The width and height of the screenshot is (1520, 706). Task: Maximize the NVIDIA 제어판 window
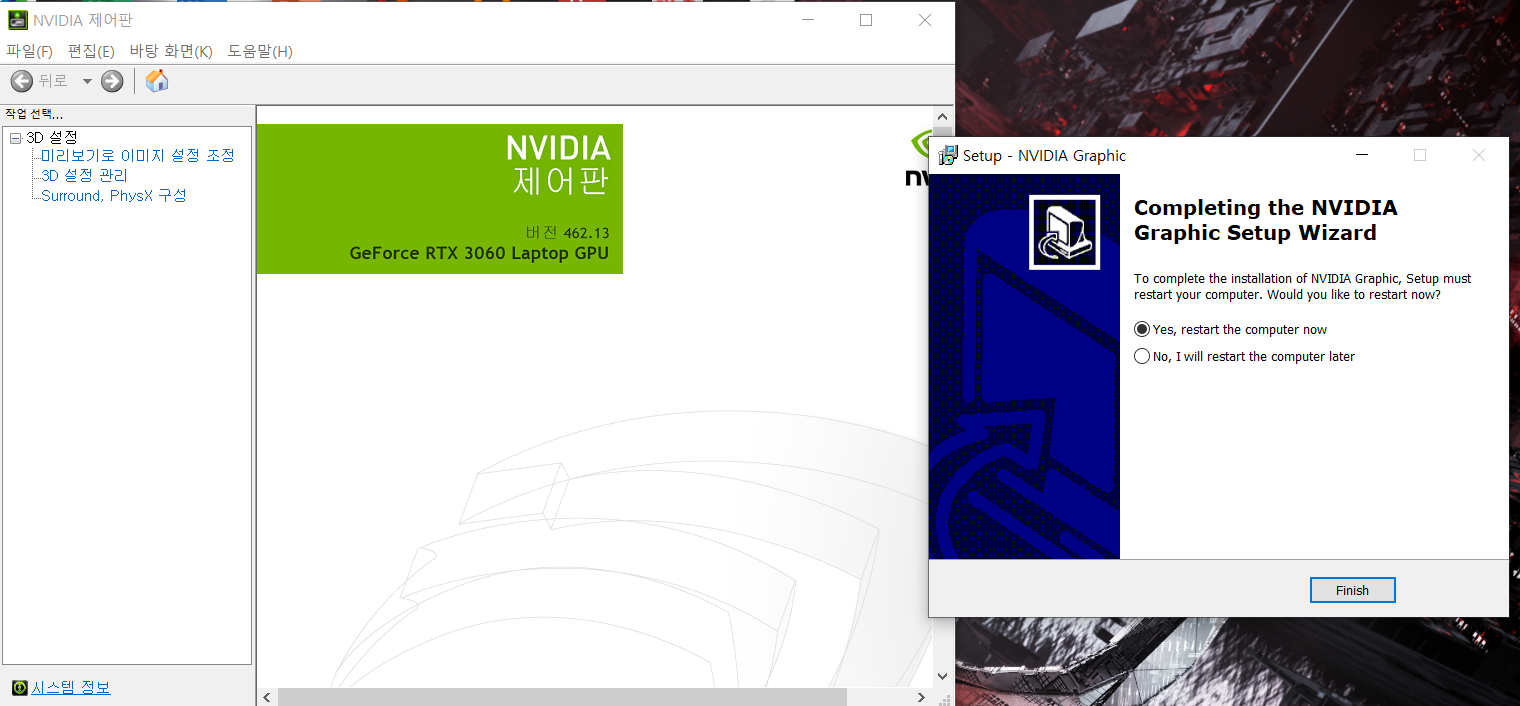[x=866, y=20]
